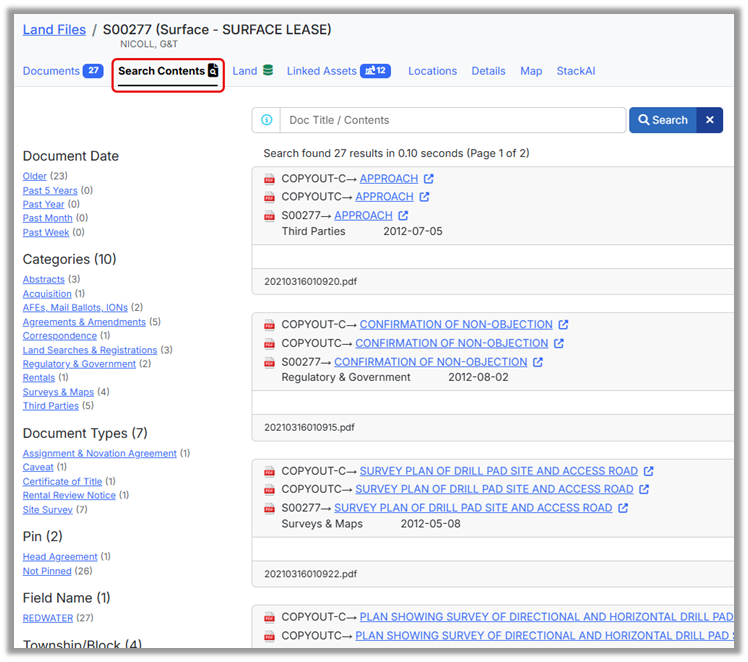Click into the Doc Title / Contents field

pyautogui.click(x=452, y=120)
